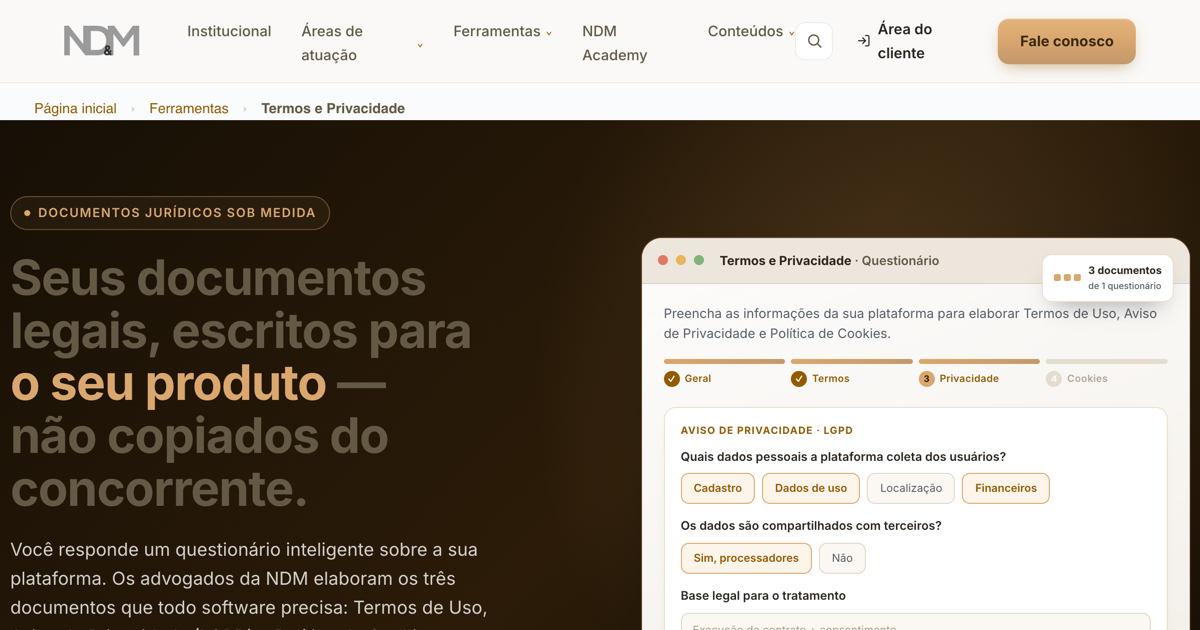Click the Fale conosco button
1200x630 pixels.
pos(1067,41)
